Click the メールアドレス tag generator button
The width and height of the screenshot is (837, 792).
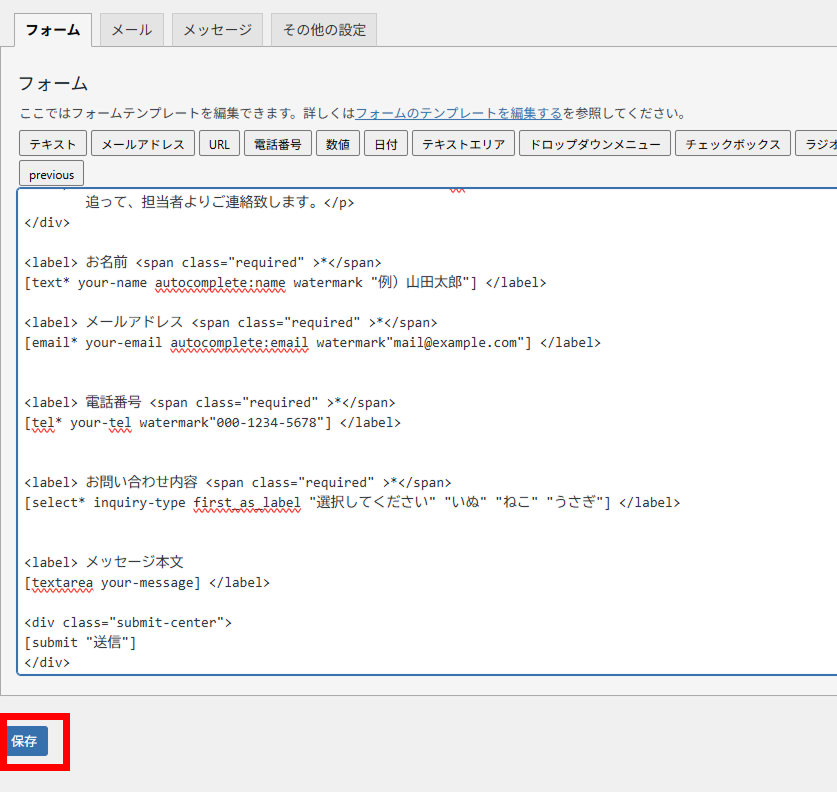click(143, 144)
